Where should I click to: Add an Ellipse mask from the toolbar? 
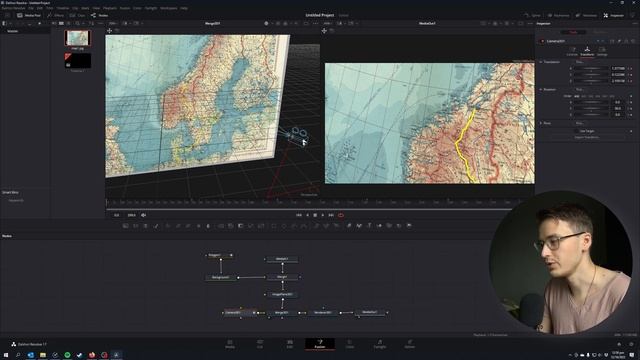tap(284, 226)
